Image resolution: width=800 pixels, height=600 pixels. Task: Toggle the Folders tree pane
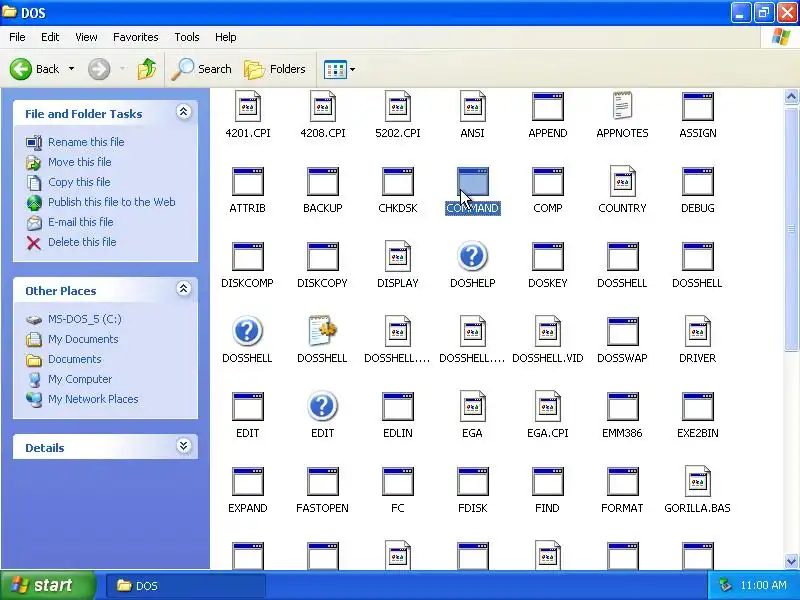pos(274,69)
